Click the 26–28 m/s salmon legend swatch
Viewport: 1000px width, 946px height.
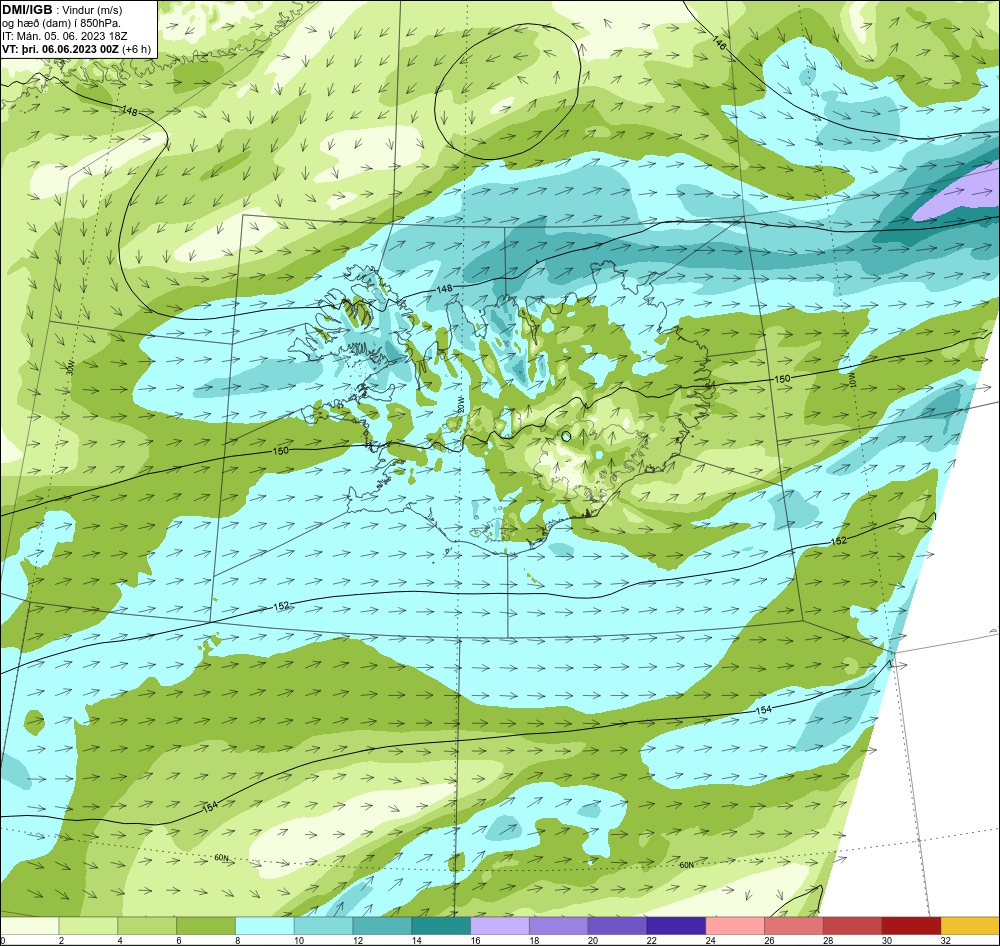click(x=793, y=926)
